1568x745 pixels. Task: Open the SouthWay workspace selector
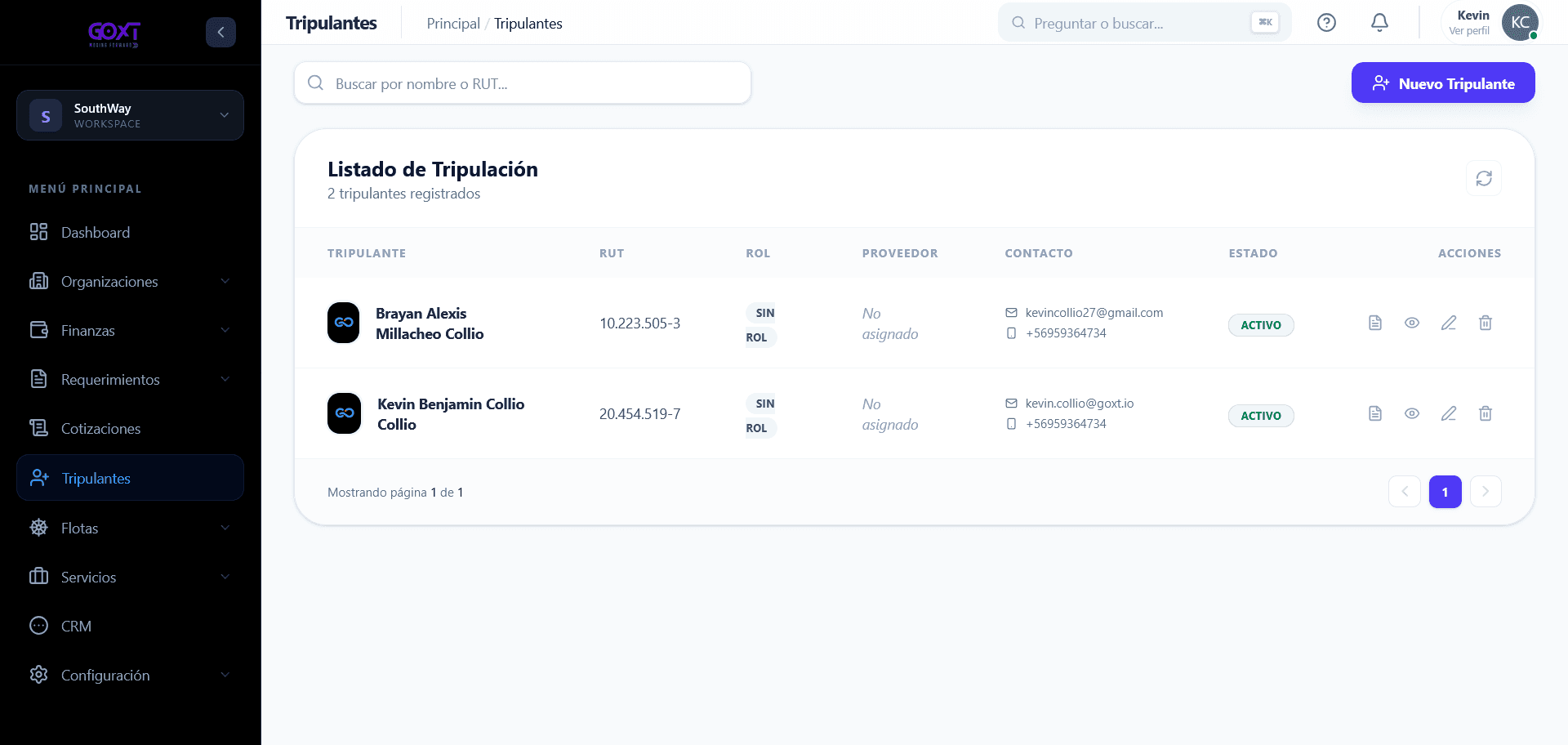click(x=130, y=115)
